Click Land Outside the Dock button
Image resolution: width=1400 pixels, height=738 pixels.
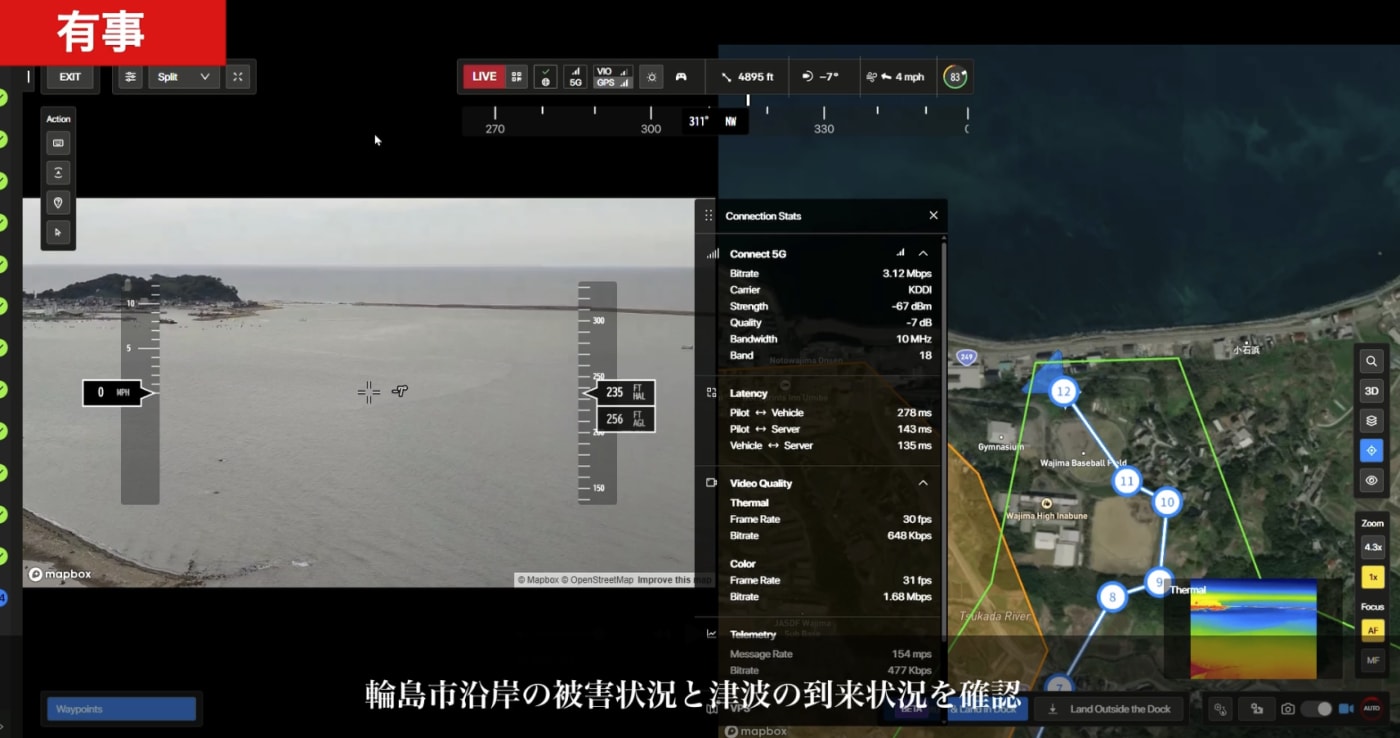coord(1110,709)
